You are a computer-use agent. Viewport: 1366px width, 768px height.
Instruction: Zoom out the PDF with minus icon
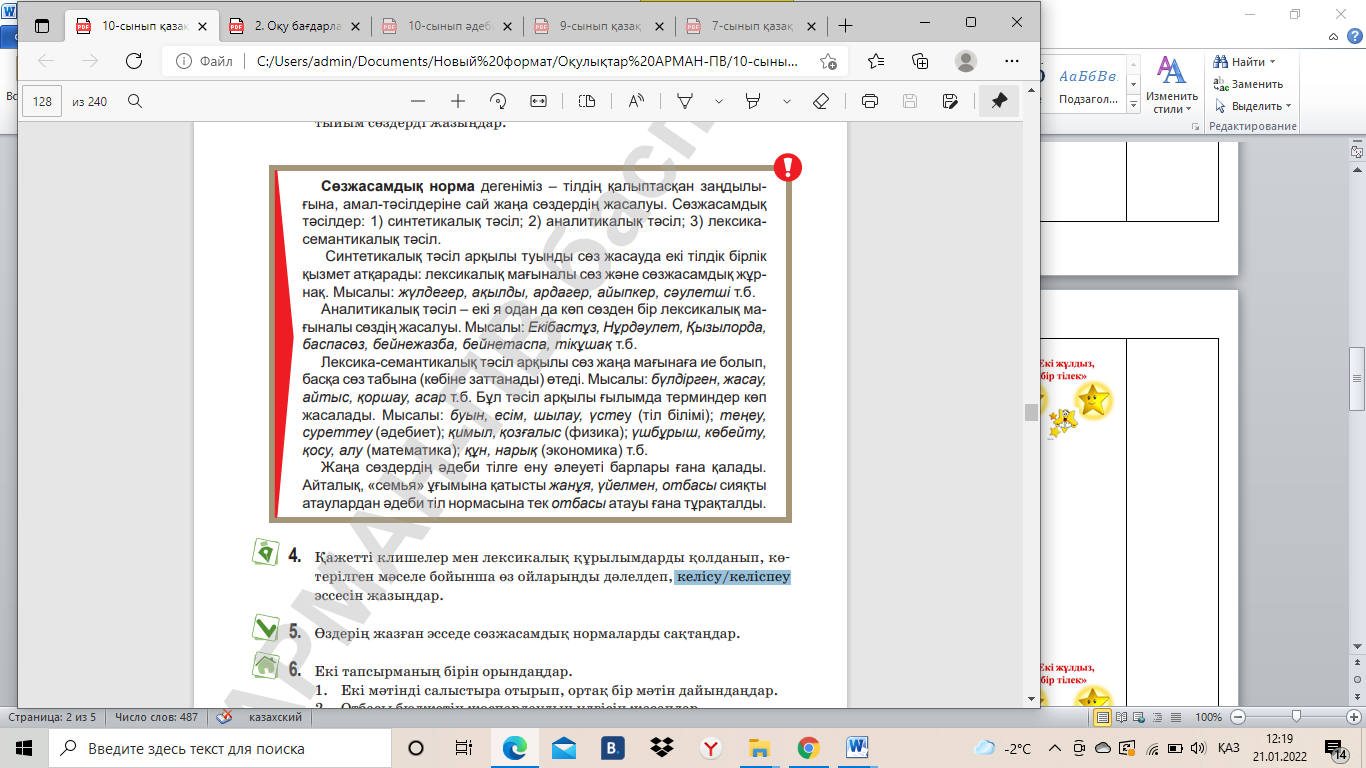click(x=418, y=101)
